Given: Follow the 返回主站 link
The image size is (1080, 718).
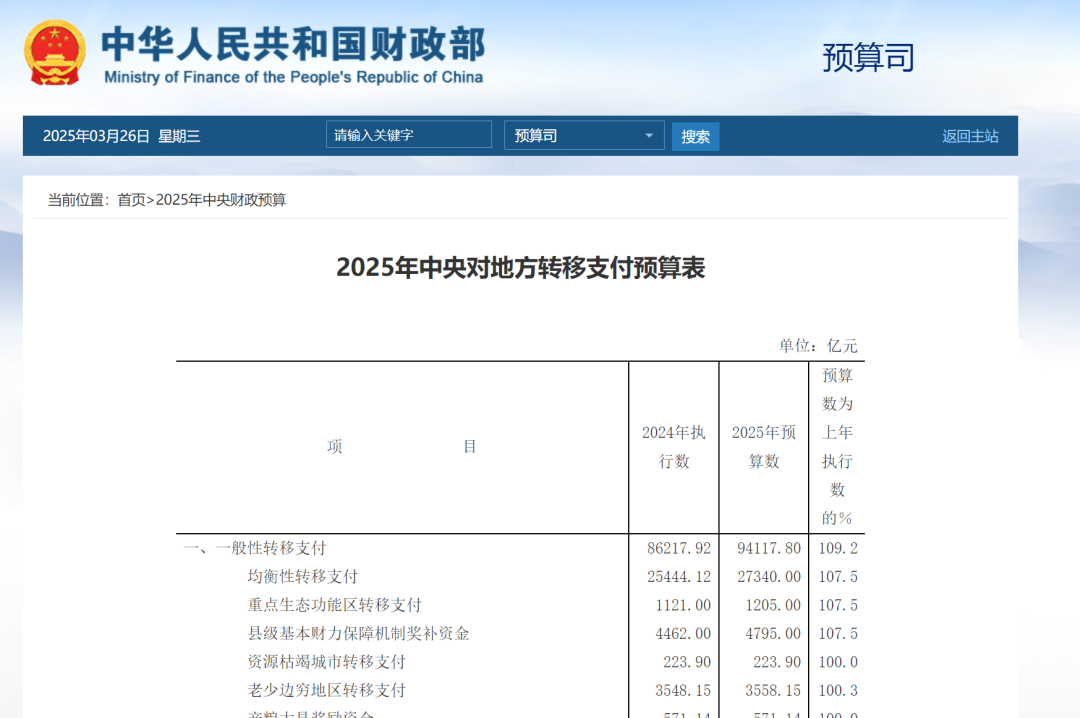Looking at the screenshot, I should (x=970, y=136).
